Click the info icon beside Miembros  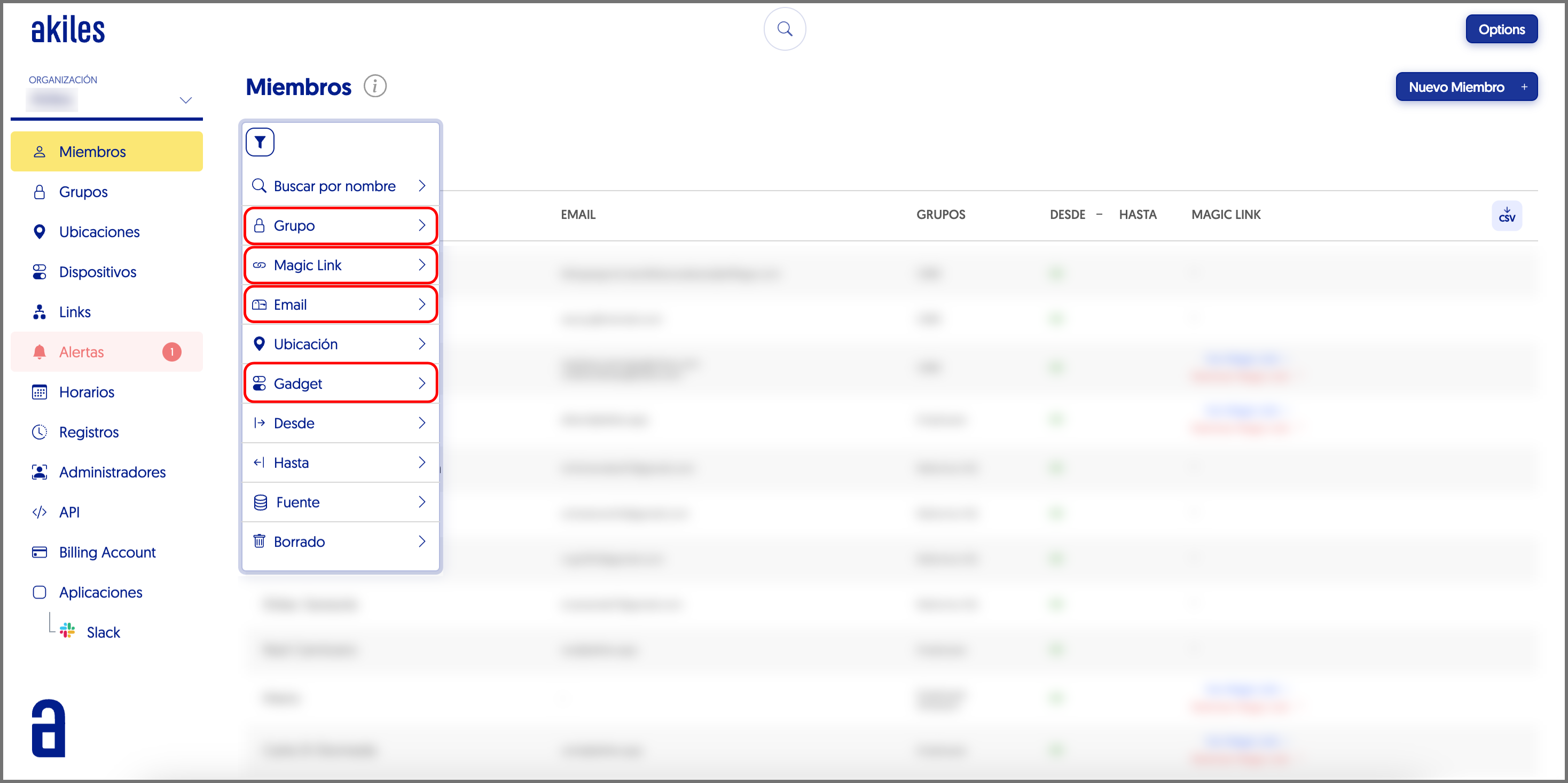[x=375, y=87]
